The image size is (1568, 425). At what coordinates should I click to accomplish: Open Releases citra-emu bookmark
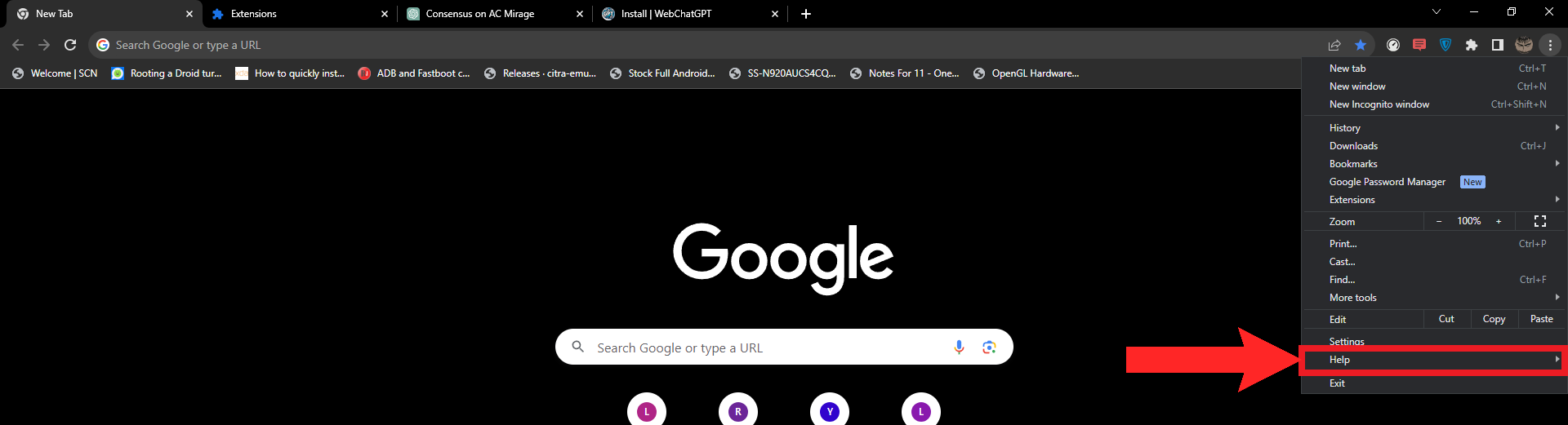click(540, 73)
